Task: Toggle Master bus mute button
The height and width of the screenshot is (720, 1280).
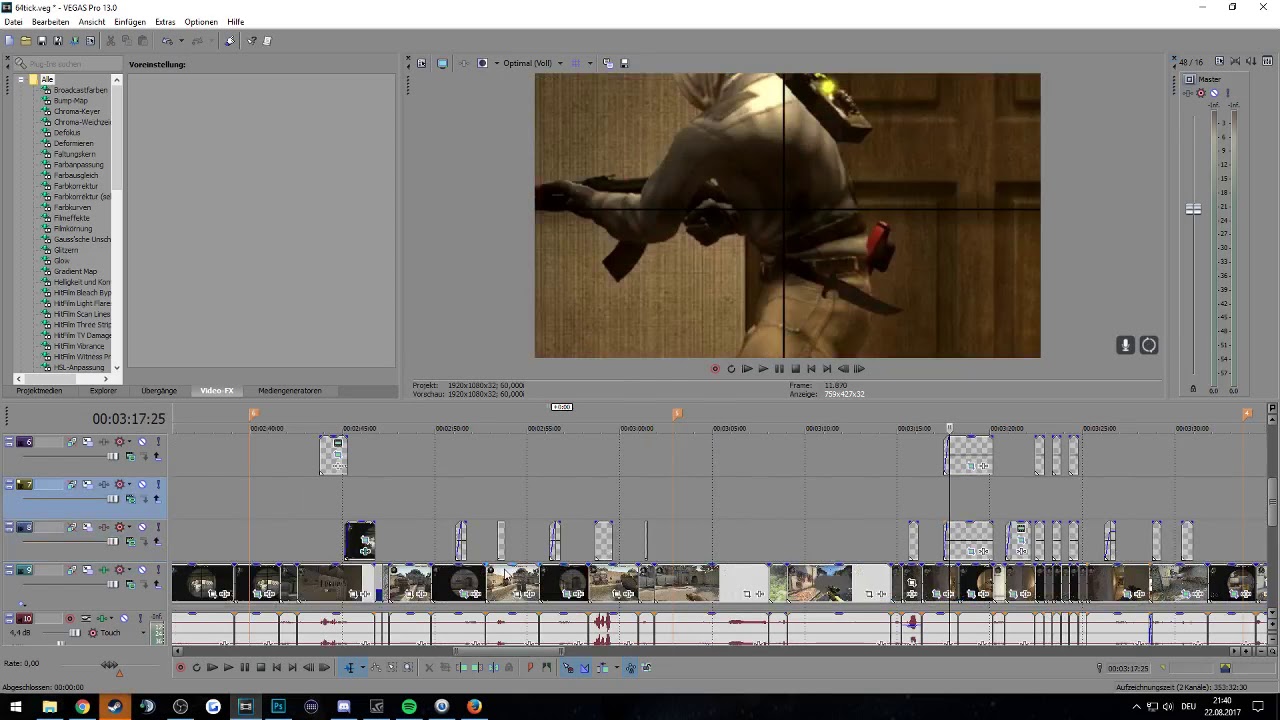Action: [1214, 93]
